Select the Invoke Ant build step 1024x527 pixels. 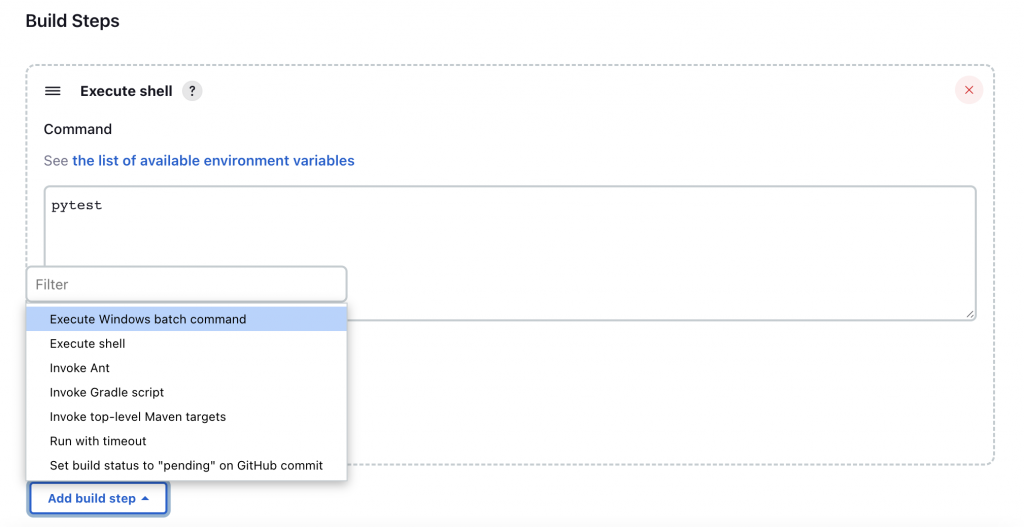point(80,368)
